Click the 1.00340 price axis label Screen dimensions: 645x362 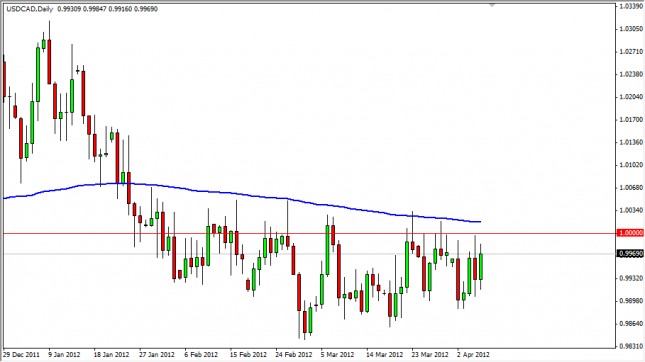click(631, 210)
